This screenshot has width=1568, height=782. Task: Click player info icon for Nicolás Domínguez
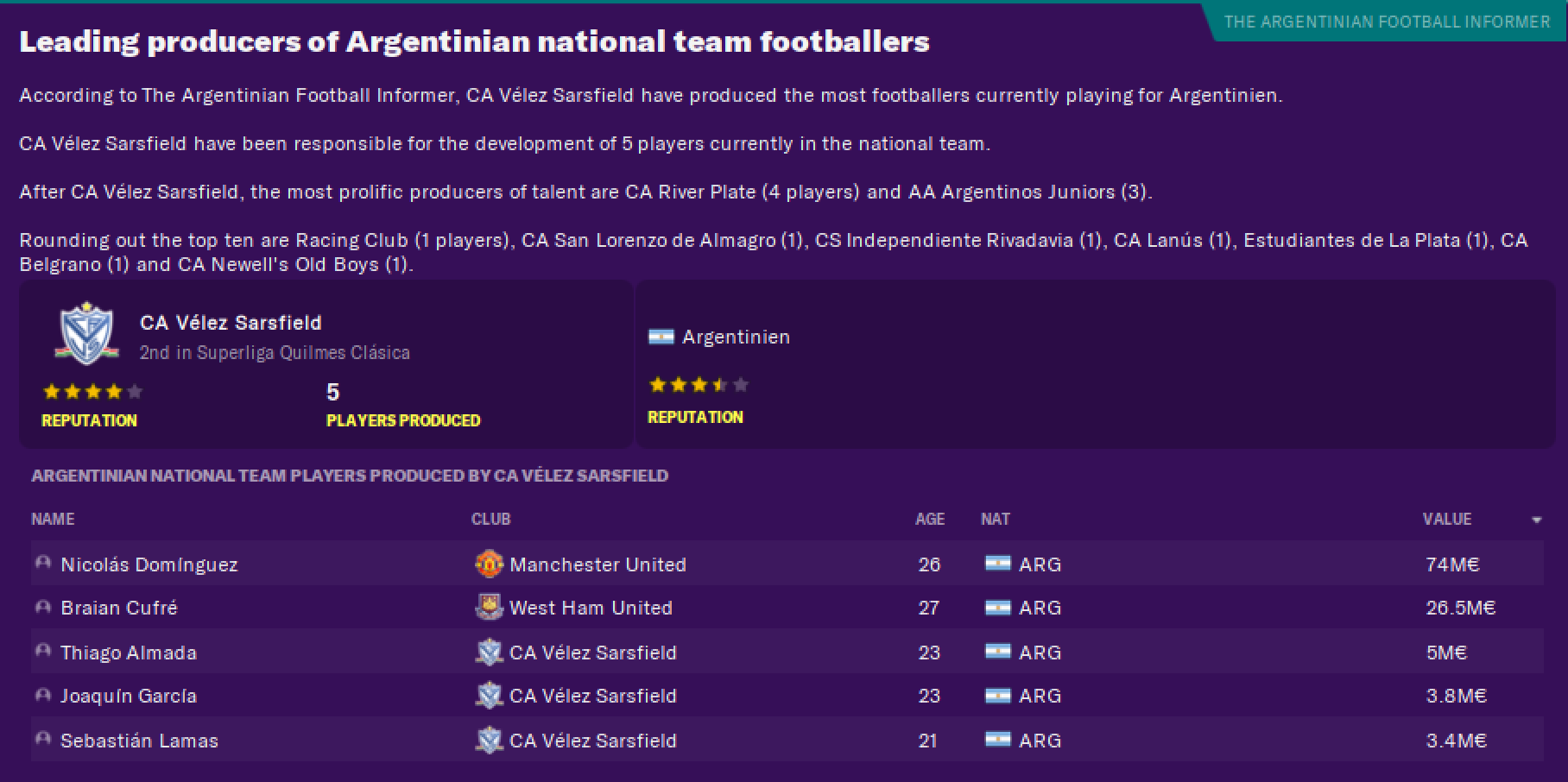coord(42,564)
